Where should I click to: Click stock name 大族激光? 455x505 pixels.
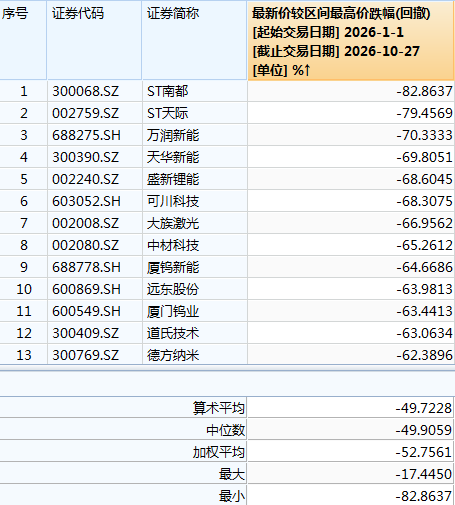click(x=173, y=223)
